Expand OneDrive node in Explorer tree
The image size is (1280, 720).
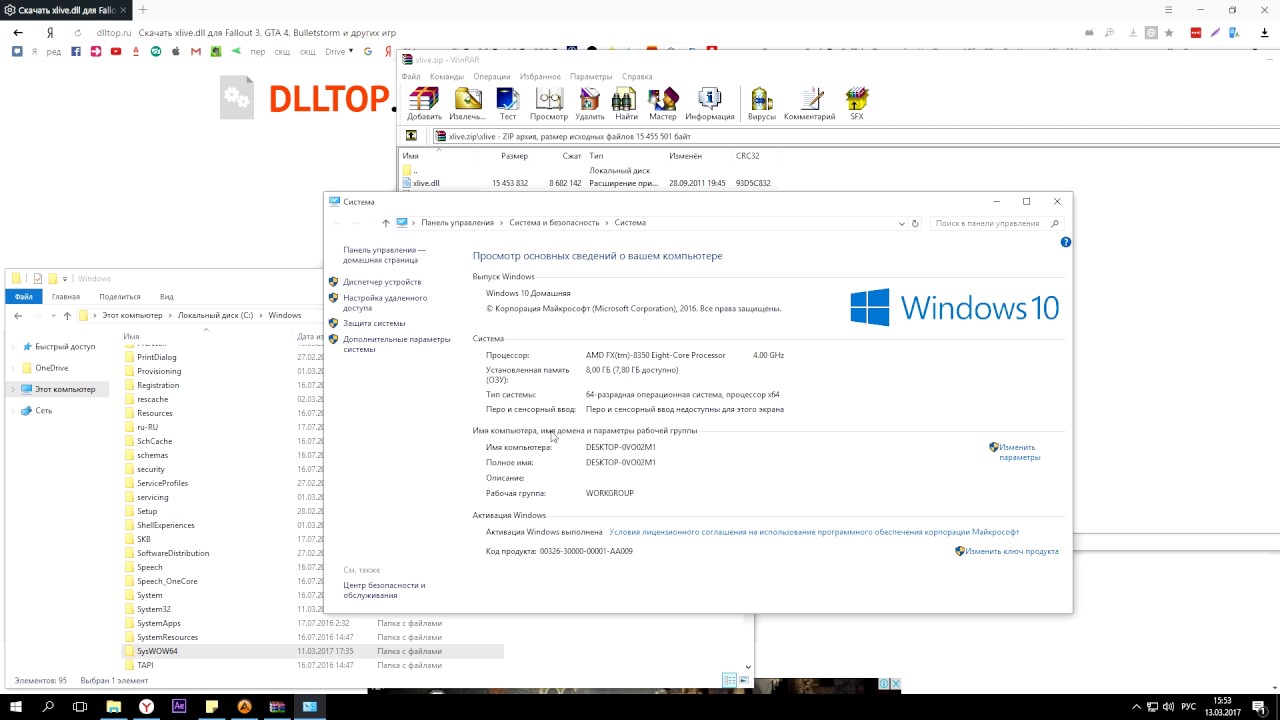coord(13,368)
